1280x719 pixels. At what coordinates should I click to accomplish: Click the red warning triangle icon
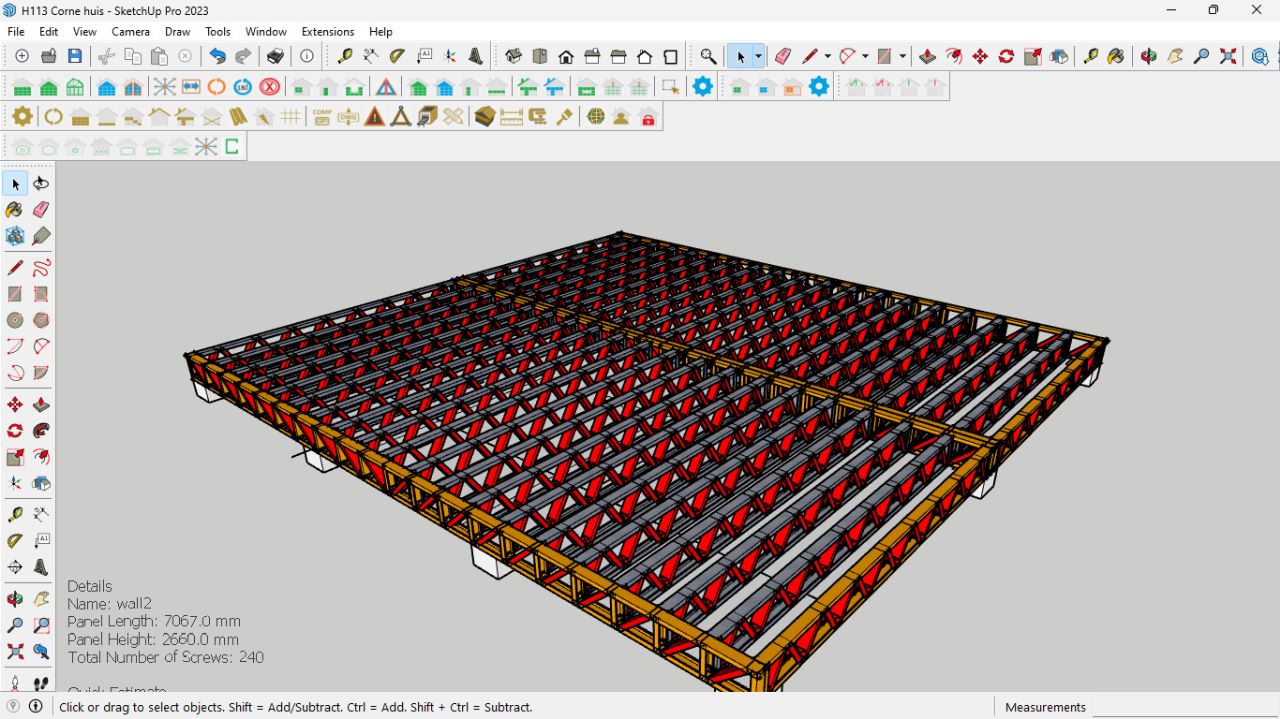click(x=375, y=117)
